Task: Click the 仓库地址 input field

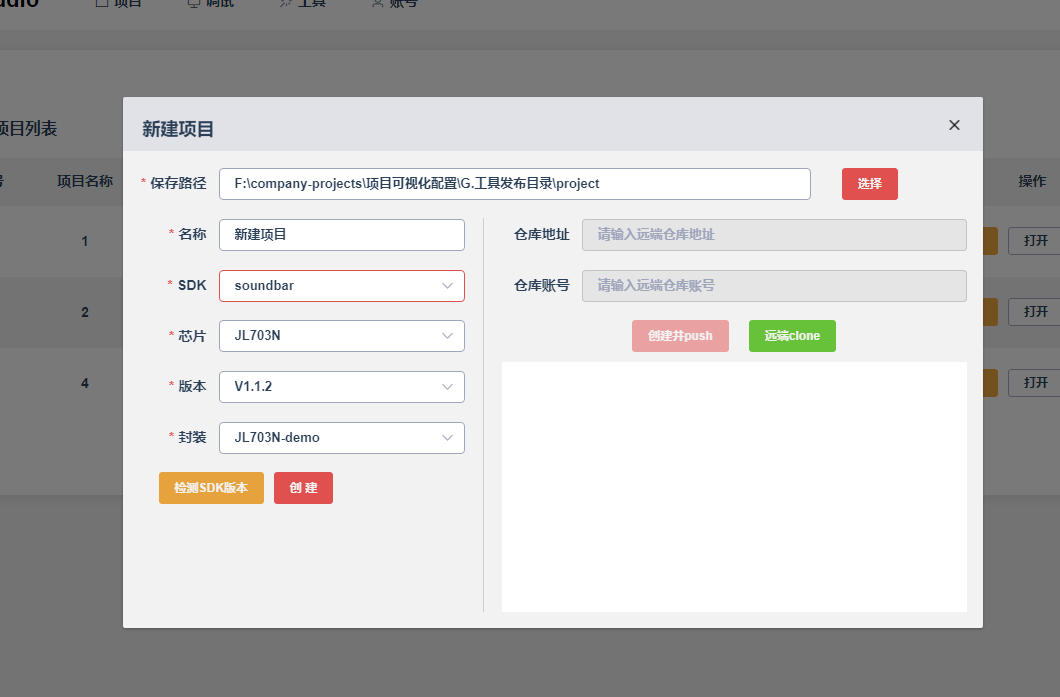Action: 774,235
